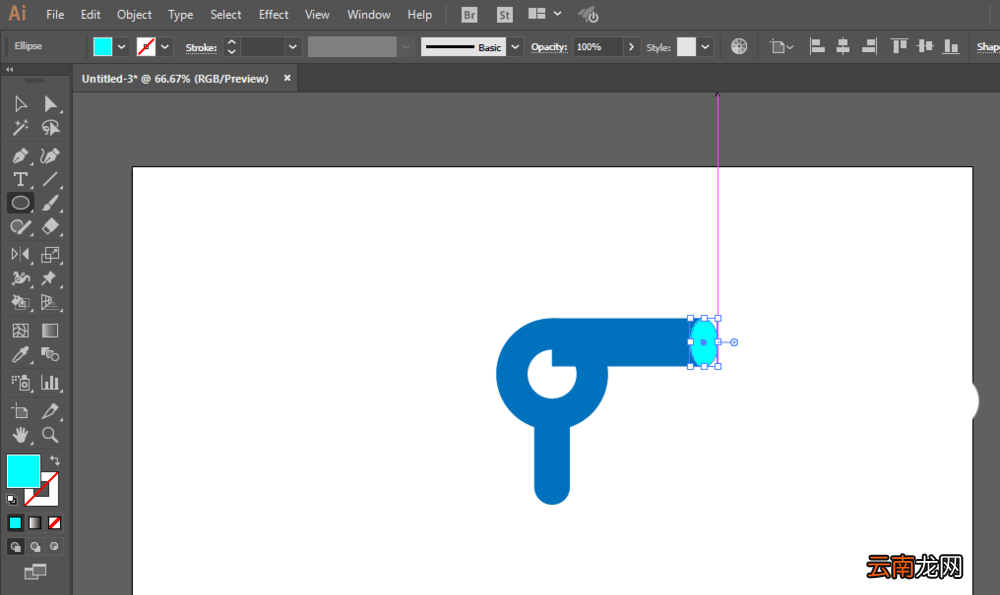This screenshot has height=595, width=1000.
Task: Align objects horizontal left
Action: tap(817, 46)
